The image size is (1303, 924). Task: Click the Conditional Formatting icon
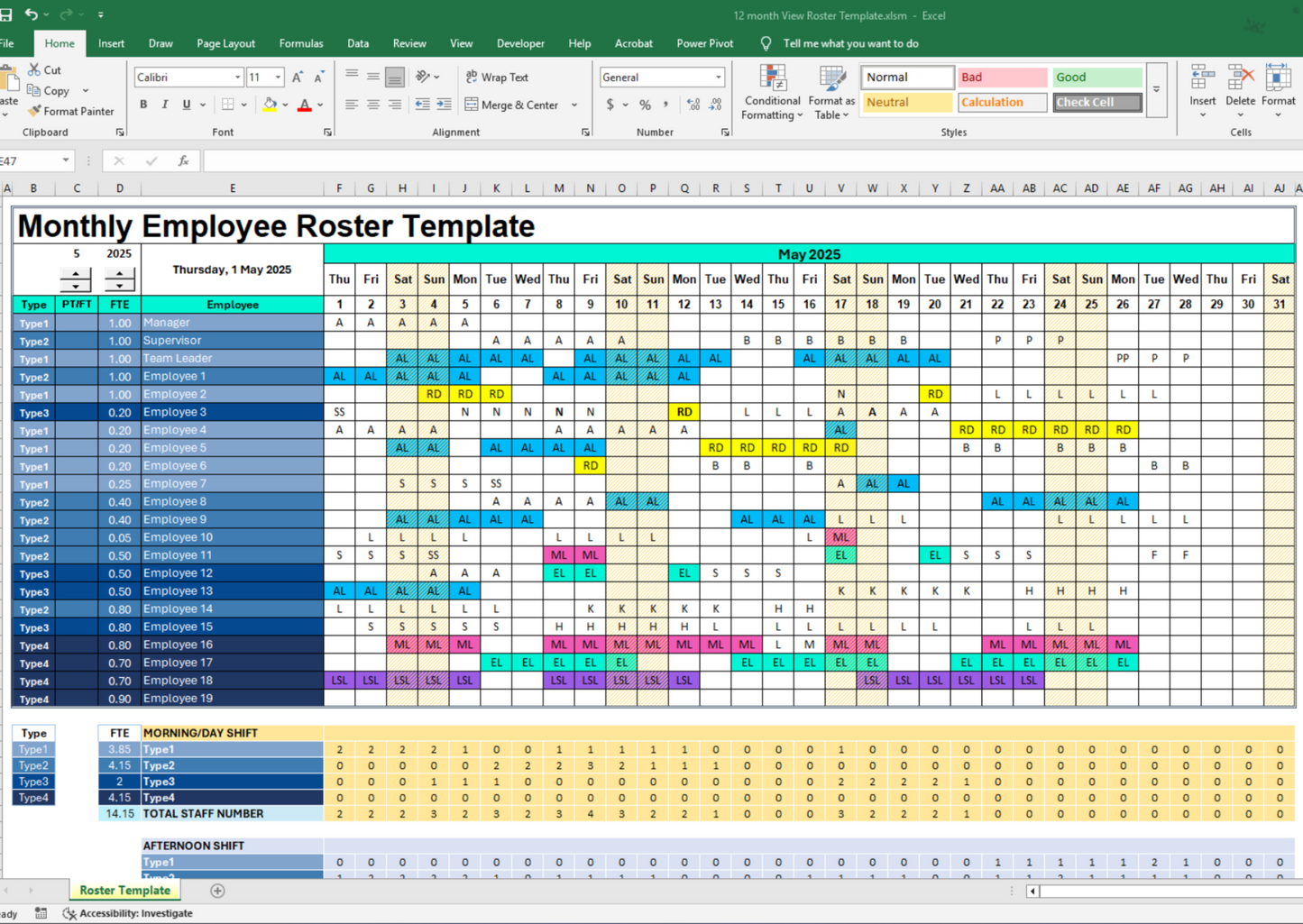(772, 79)
